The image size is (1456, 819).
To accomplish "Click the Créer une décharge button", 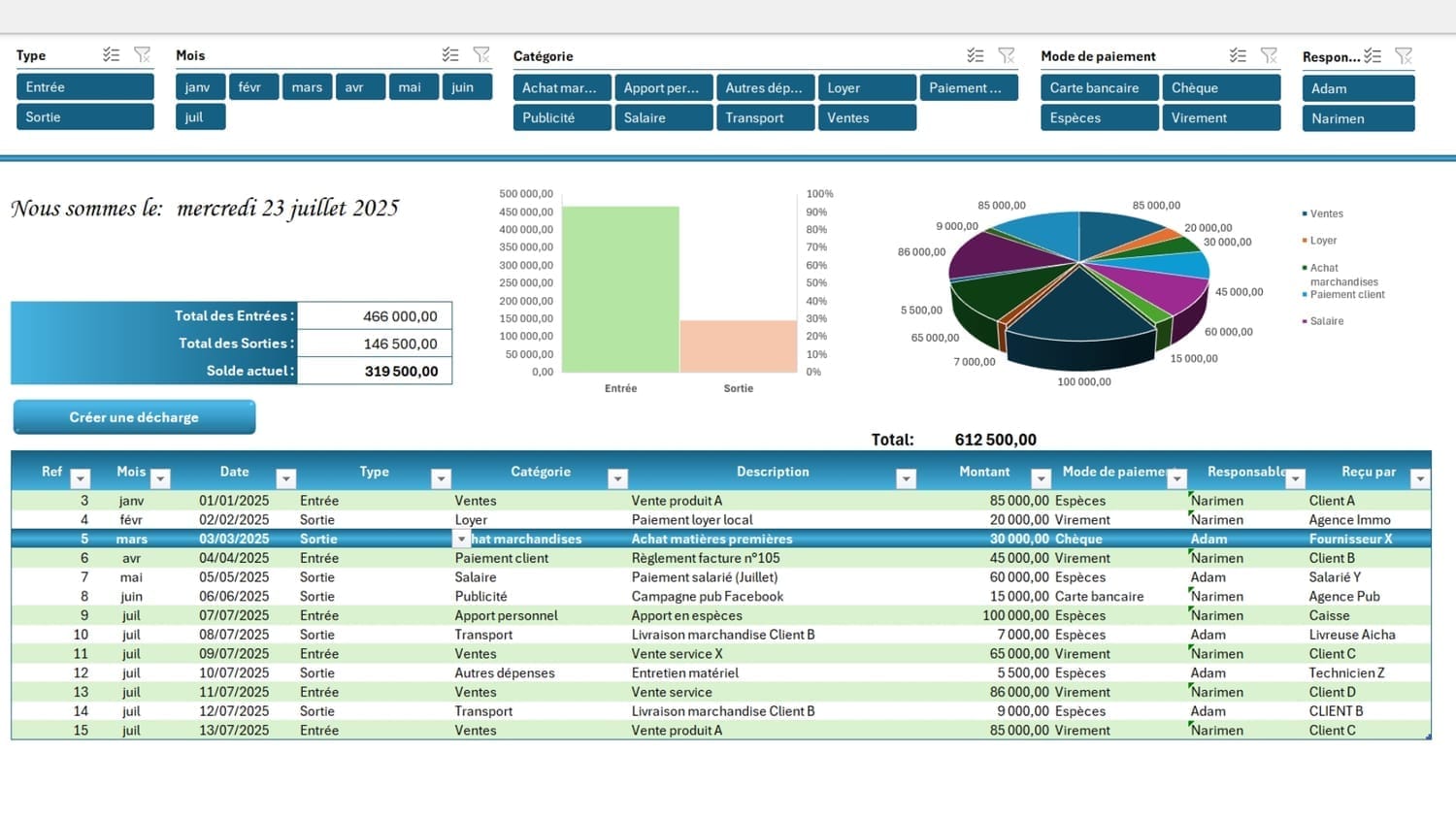I will [x=134, y=417].
